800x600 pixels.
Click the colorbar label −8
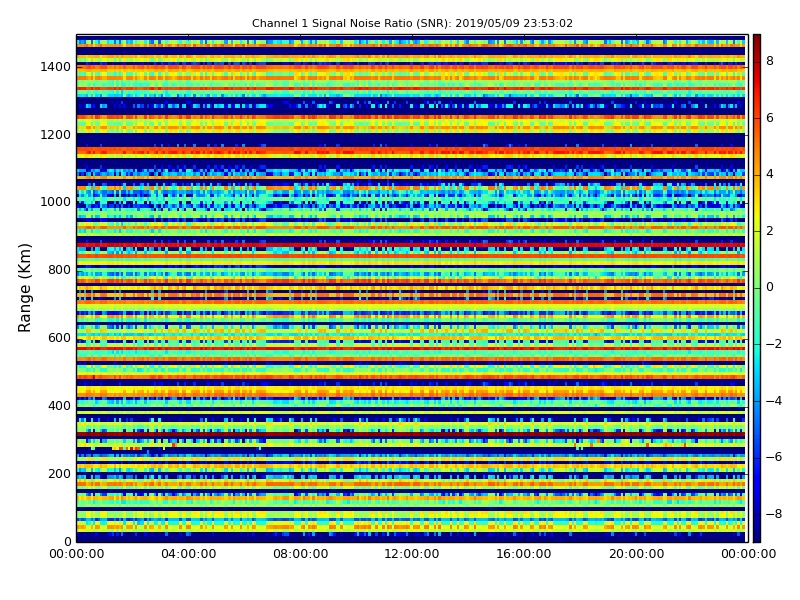click(x=774, y=514)
